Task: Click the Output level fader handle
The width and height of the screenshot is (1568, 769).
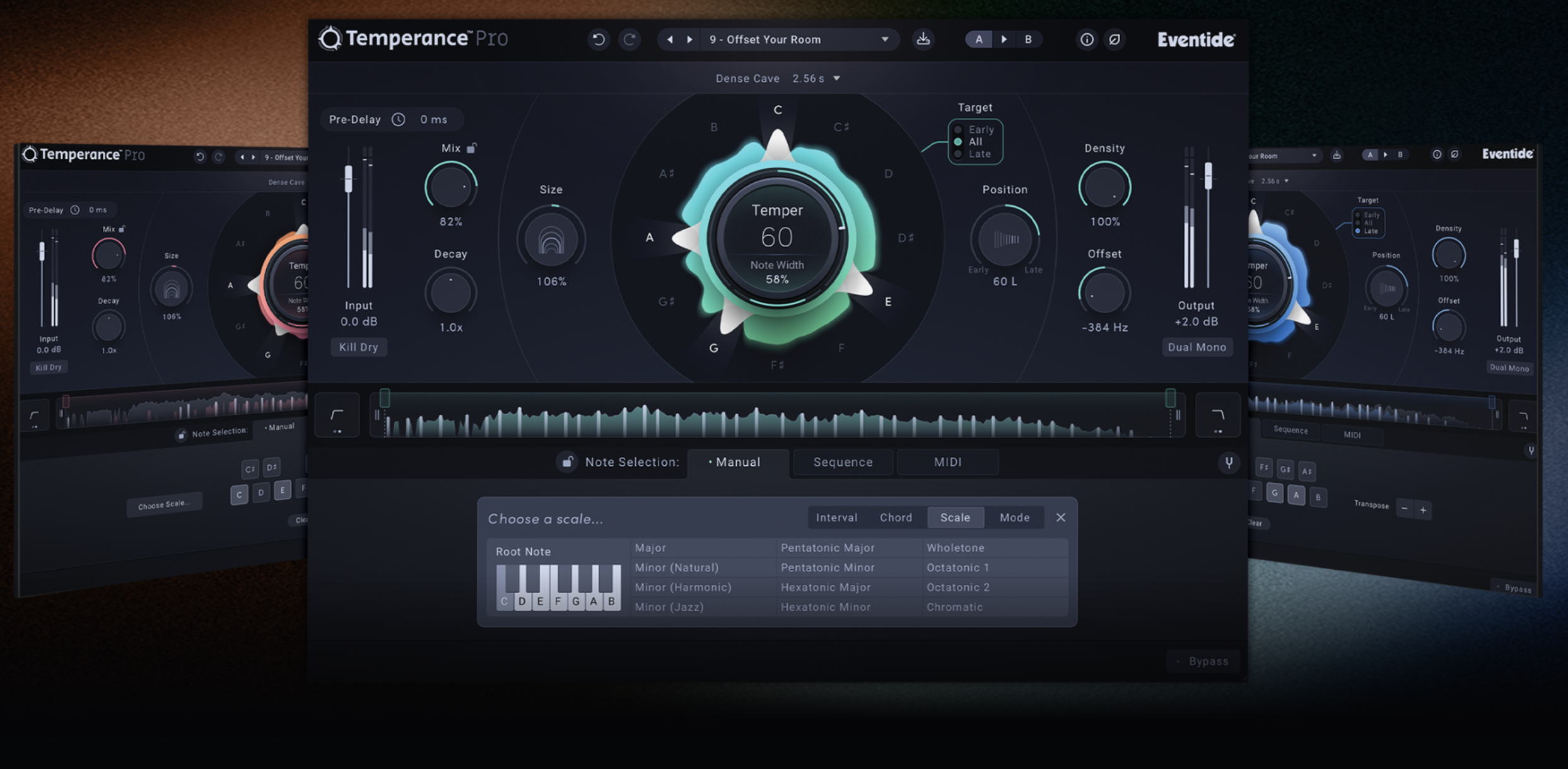Action: [x=1208, y=176]
